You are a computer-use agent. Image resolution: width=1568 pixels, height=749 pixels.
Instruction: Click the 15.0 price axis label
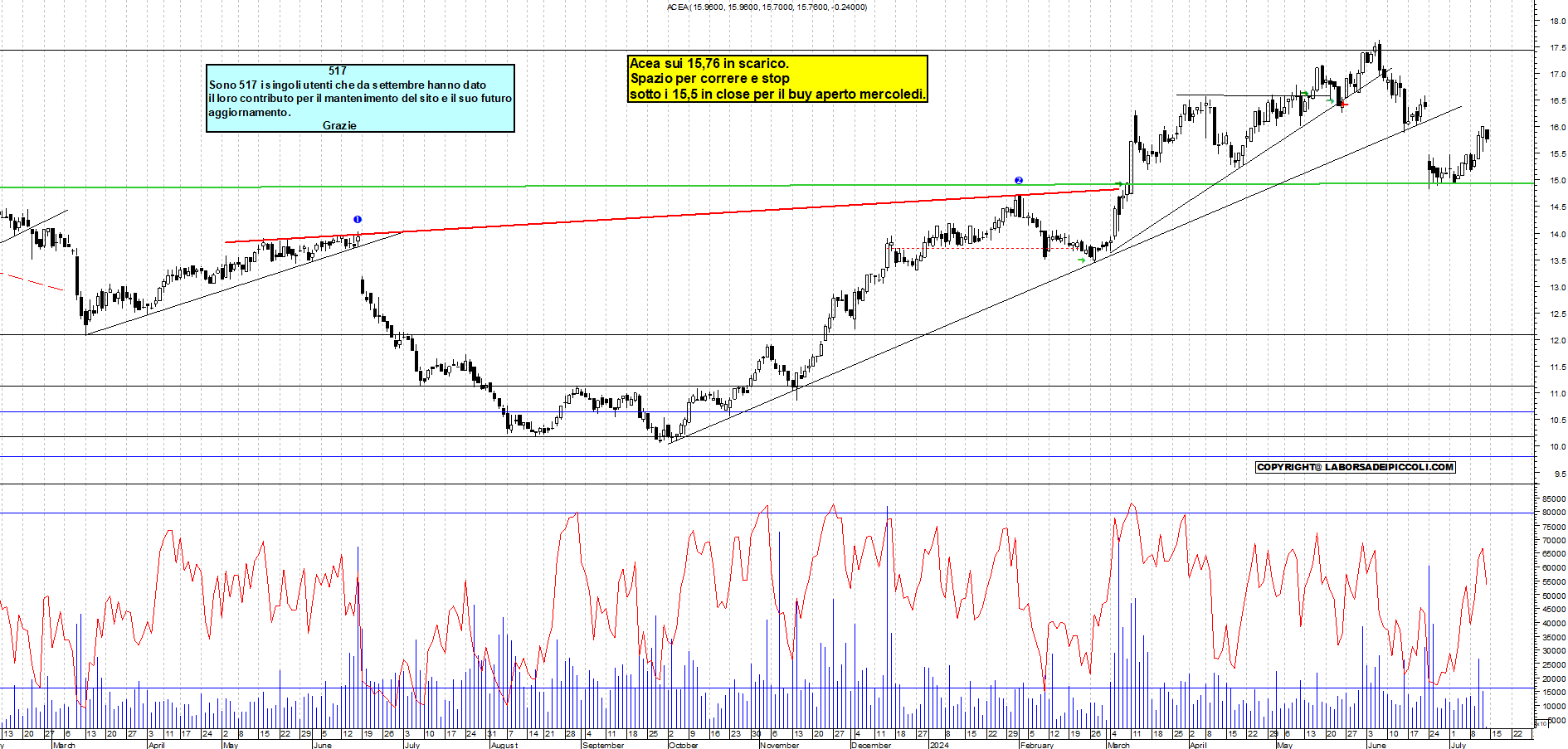coord(1557,181)
